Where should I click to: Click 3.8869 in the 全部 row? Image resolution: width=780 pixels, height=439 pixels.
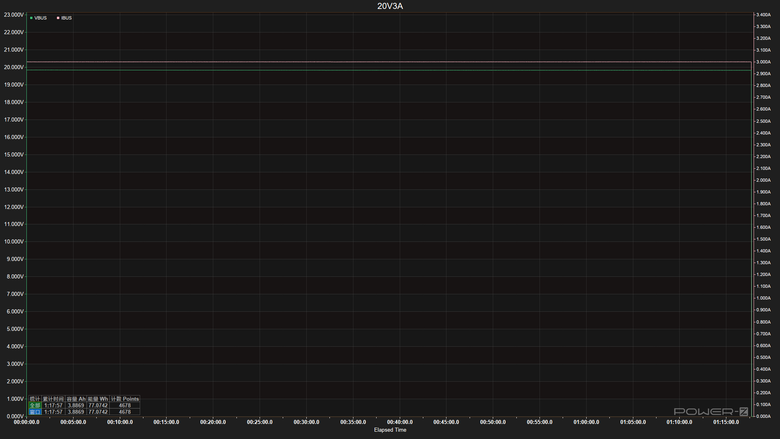click(x=76, y=405)
